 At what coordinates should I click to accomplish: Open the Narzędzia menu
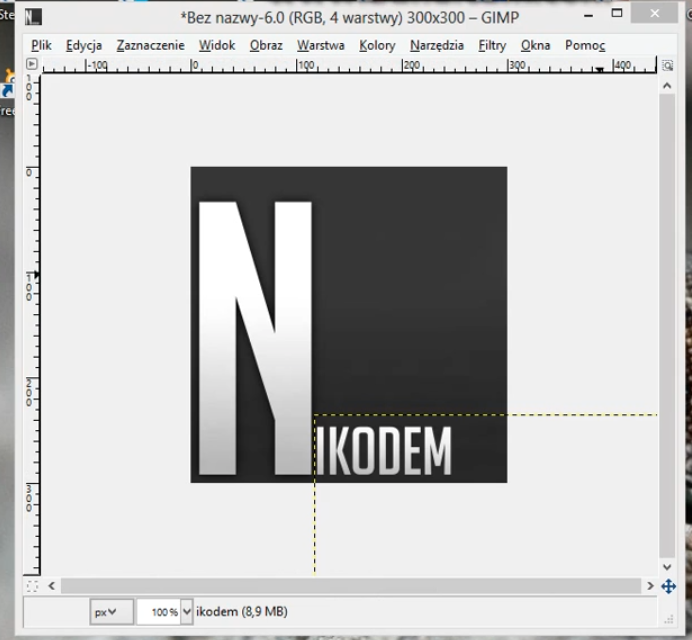pyautogui.click(x=436, y=45)
